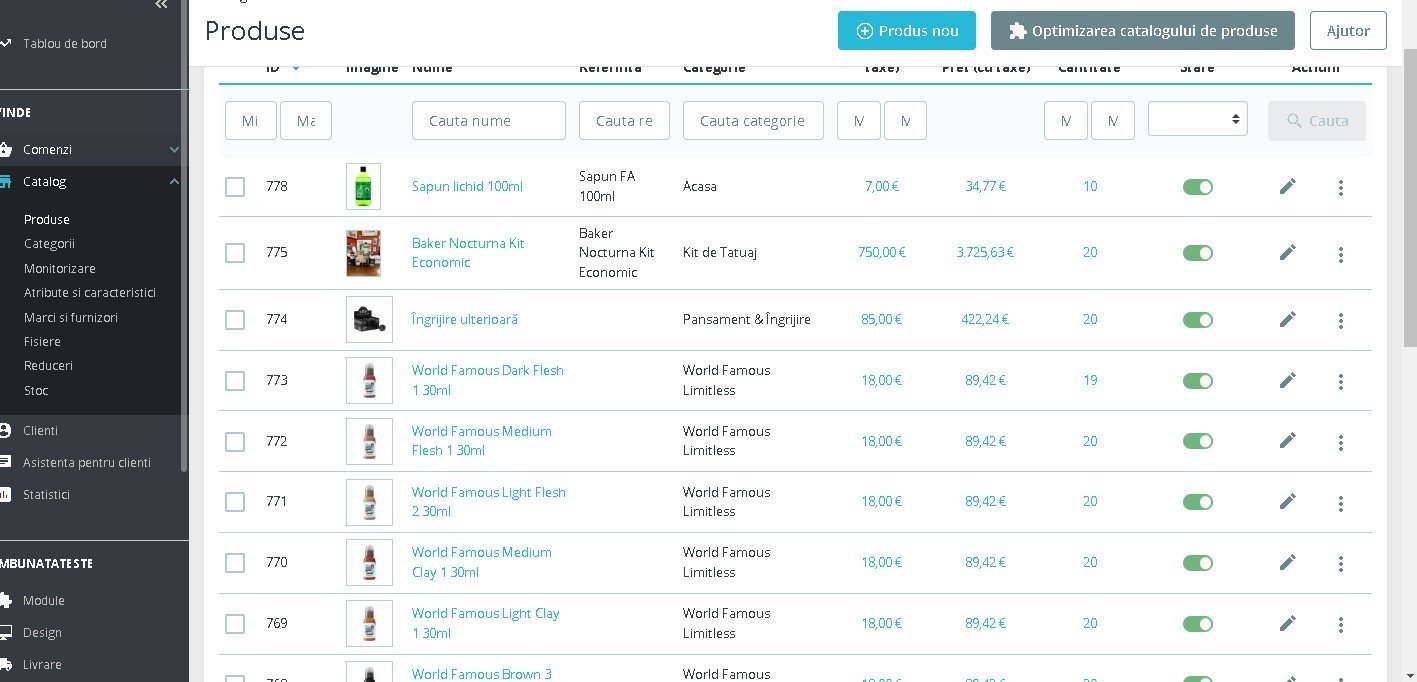Click the edit pencil for Sapun lichid 100ml
1417x682 pixels.
(x=1288, y=186)
